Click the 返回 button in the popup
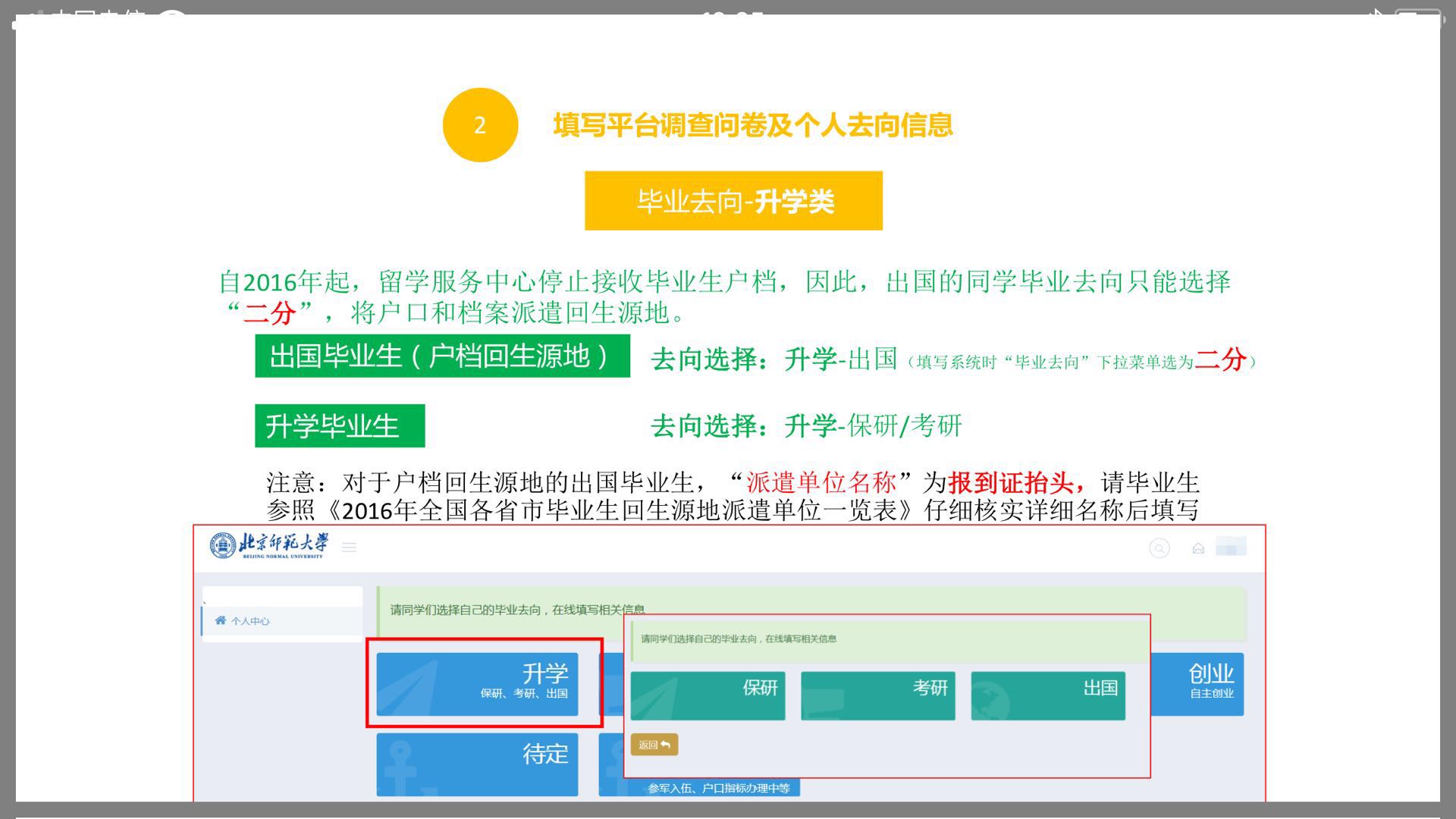The height and width of the screenshot is (819, 1456). [x=652, y=745]
